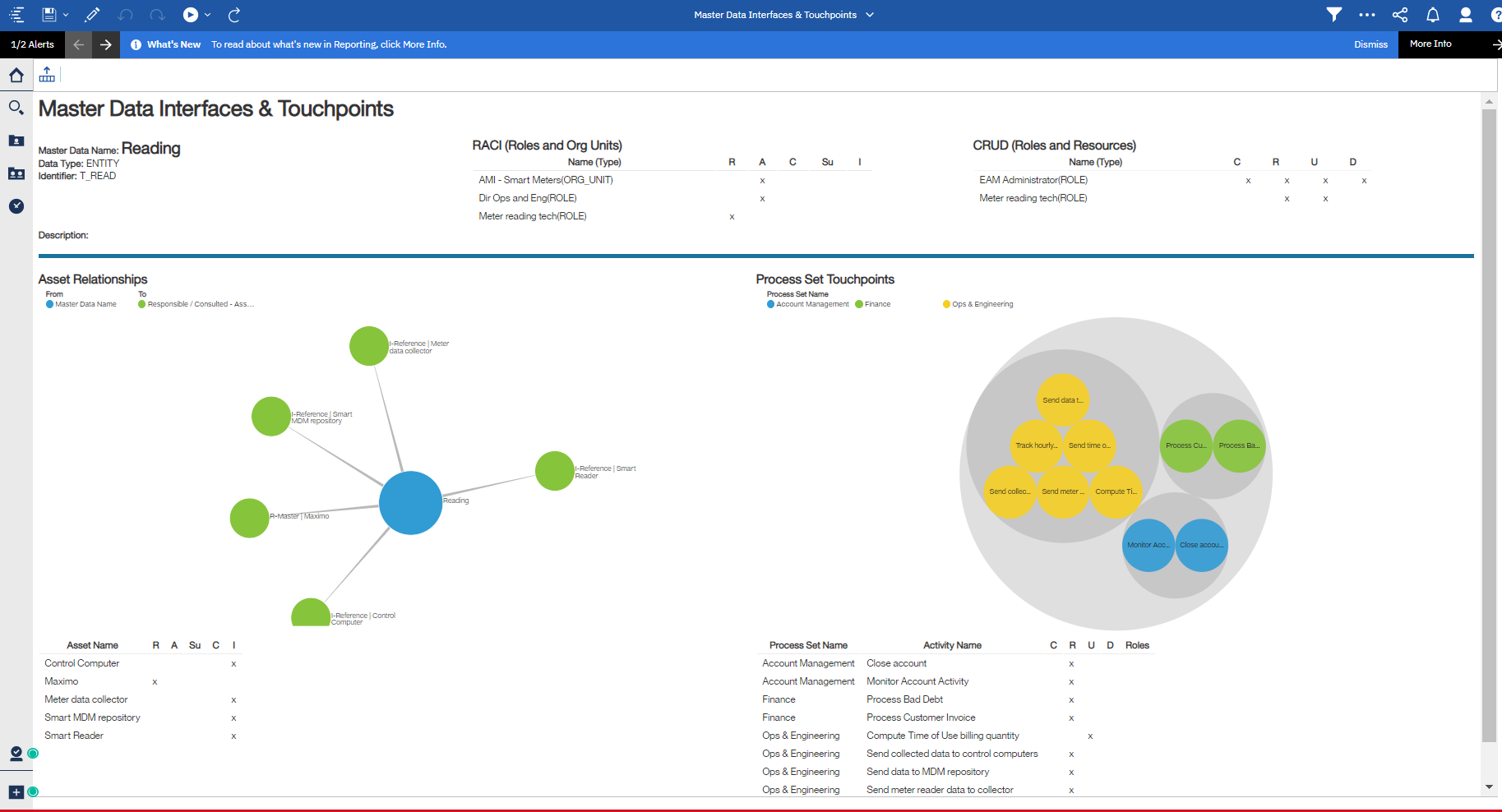The width and height of the screenshot is (1502, 812).
Task: Open the filter funnel icon
Action: [1333, 15]
